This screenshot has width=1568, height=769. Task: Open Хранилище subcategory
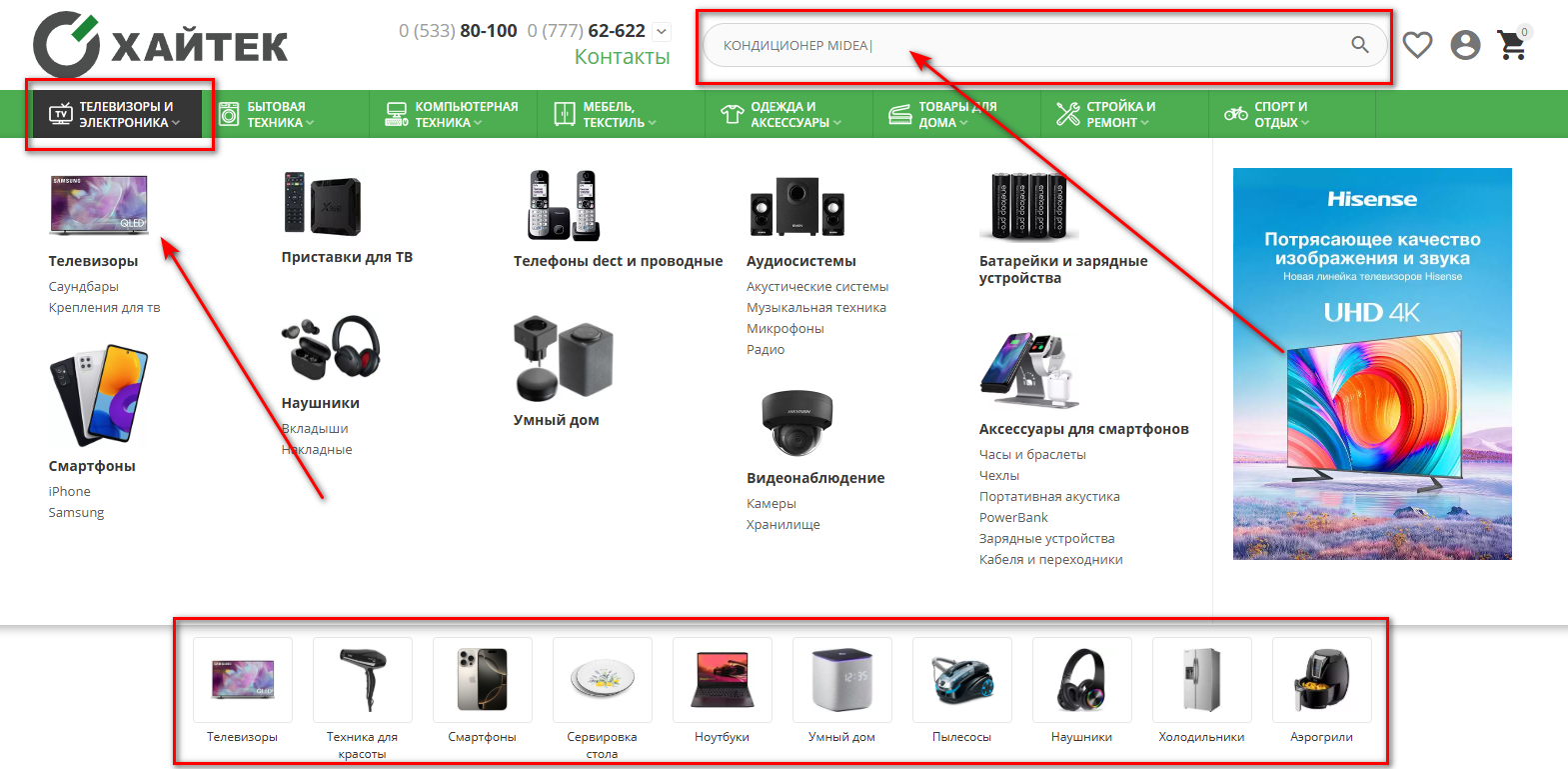point(784,525)
